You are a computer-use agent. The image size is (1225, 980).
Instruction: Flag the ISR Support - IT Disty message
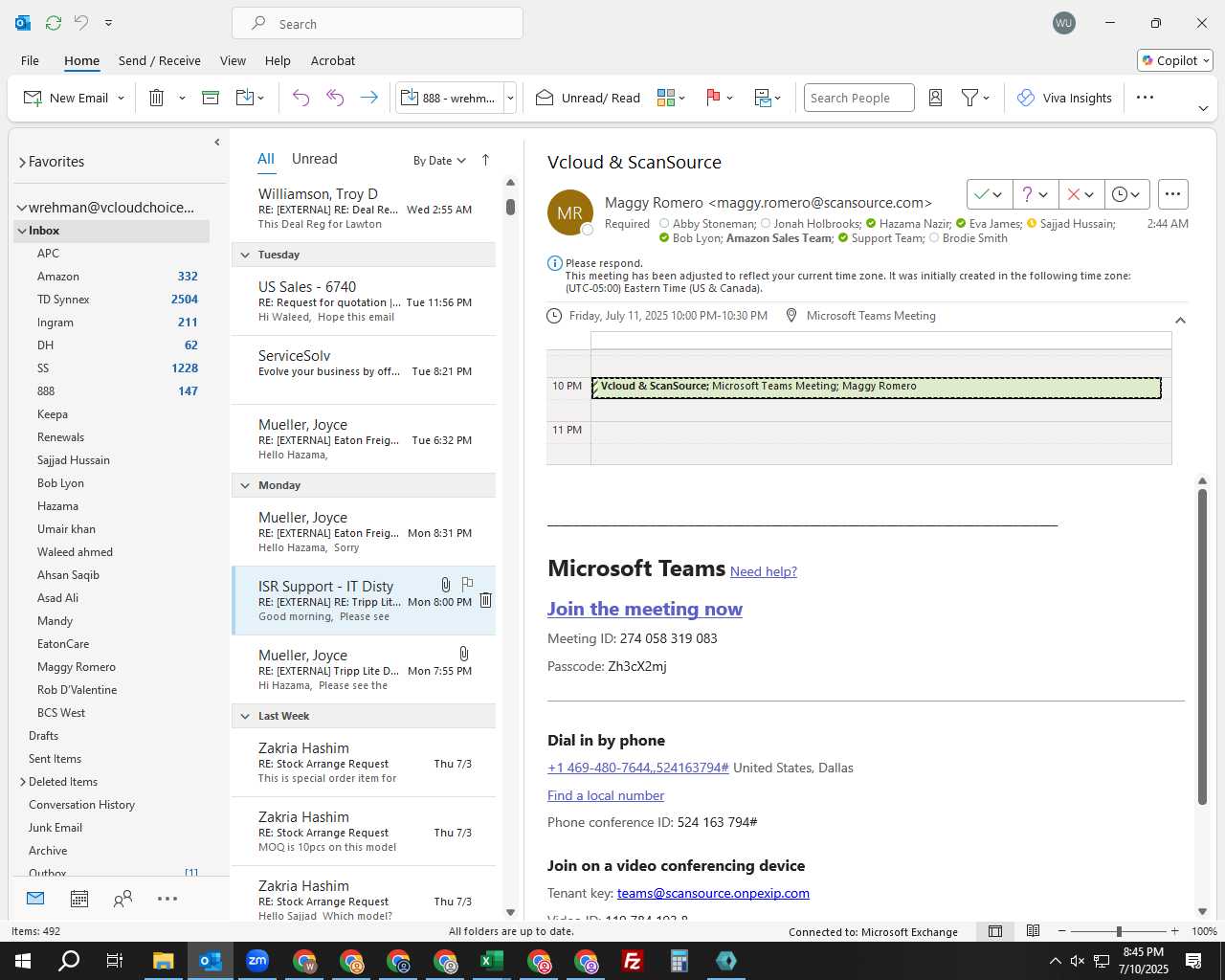(x=467, y=583)
